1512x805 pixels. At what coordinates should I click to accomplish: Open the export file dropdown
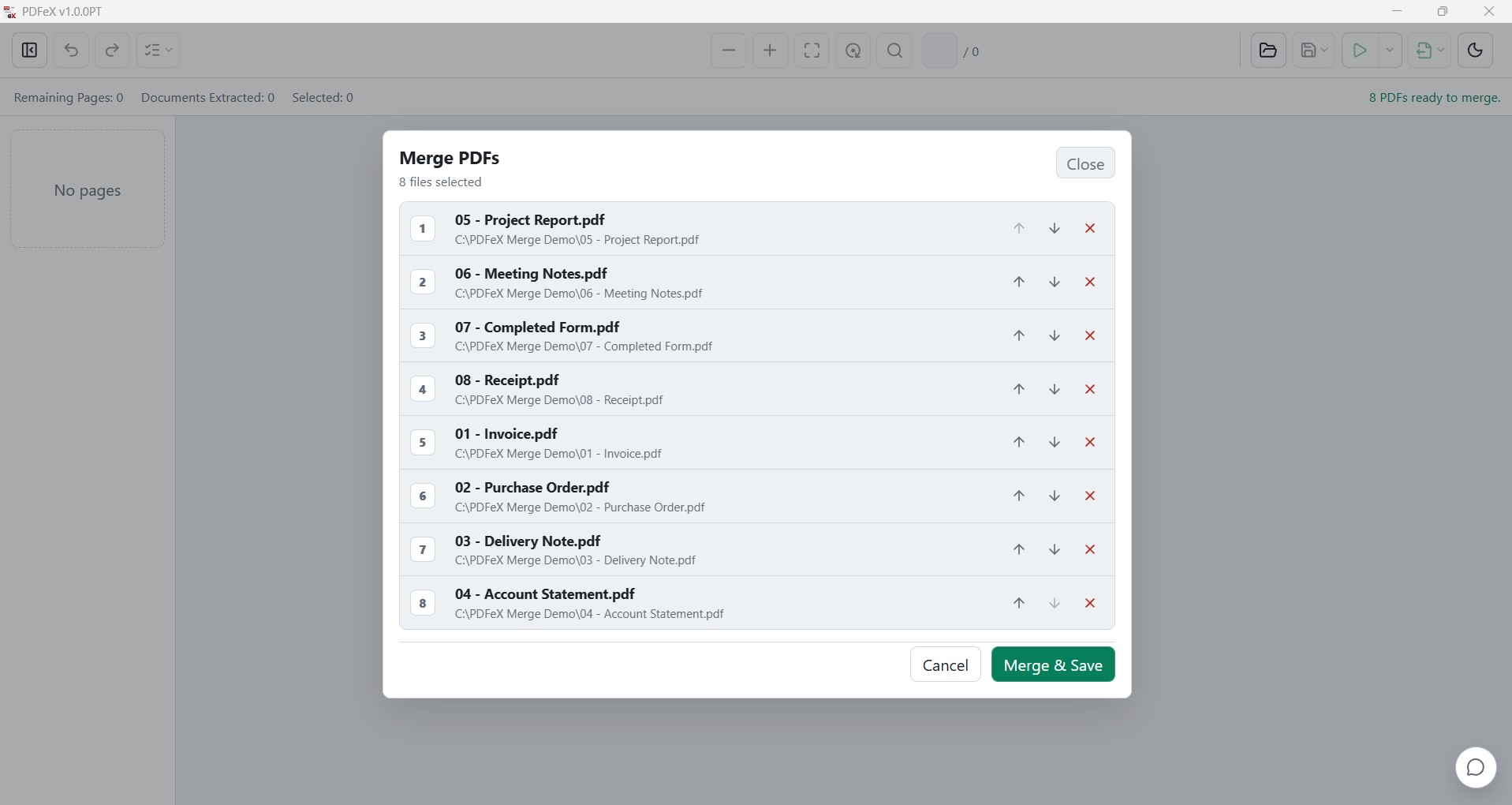1429,51
